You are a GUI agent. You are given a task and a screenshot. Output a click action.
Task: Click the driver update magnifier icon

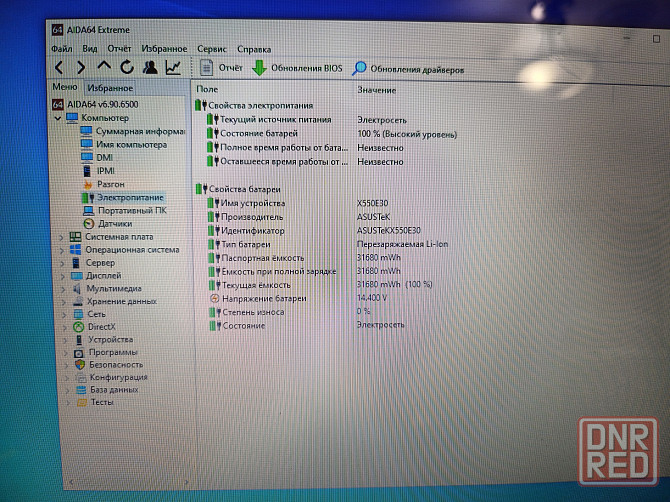[x=359, y=68]
